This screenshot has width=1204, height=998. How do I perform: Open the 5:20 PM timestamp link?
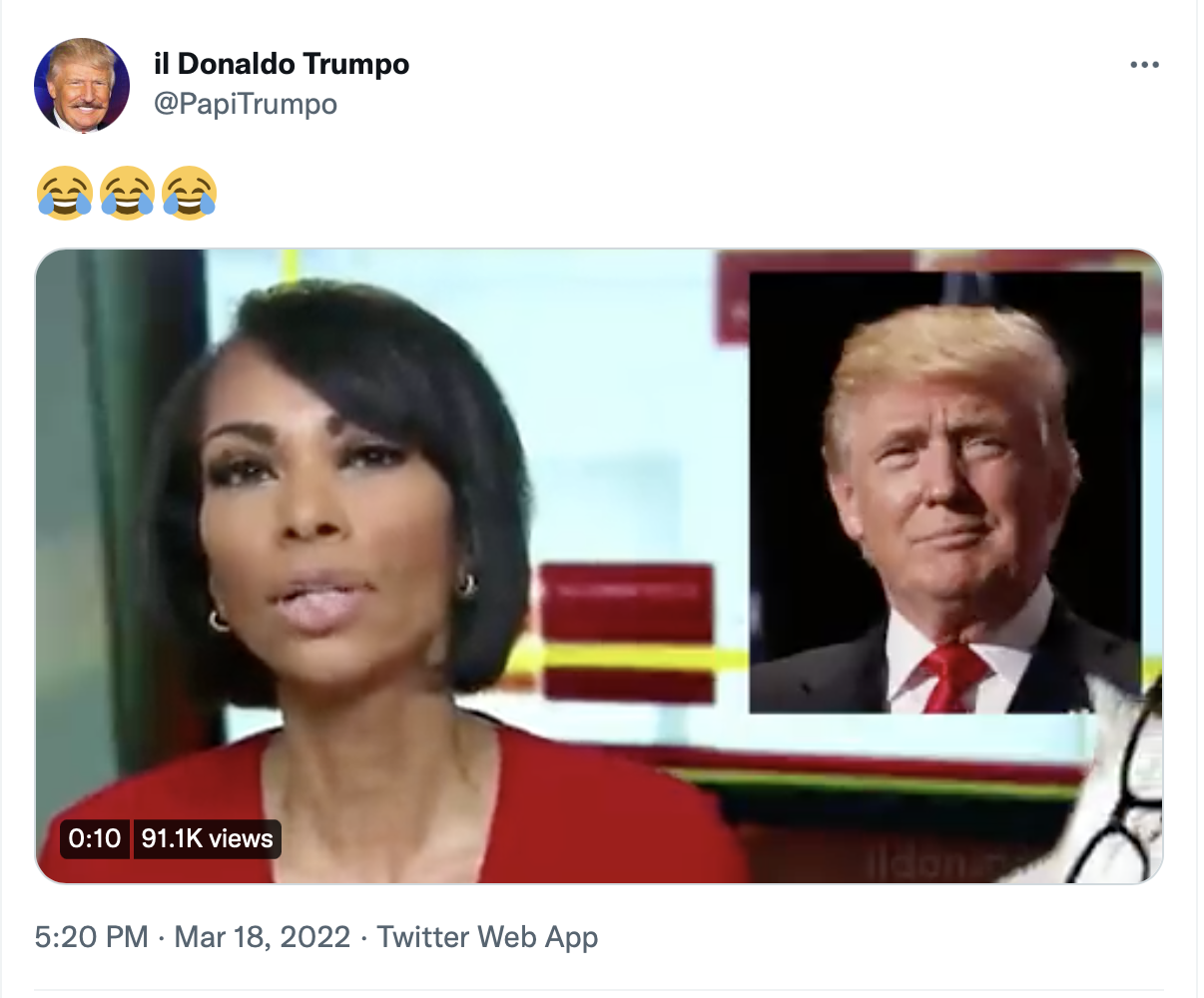[x=91, y=937]
